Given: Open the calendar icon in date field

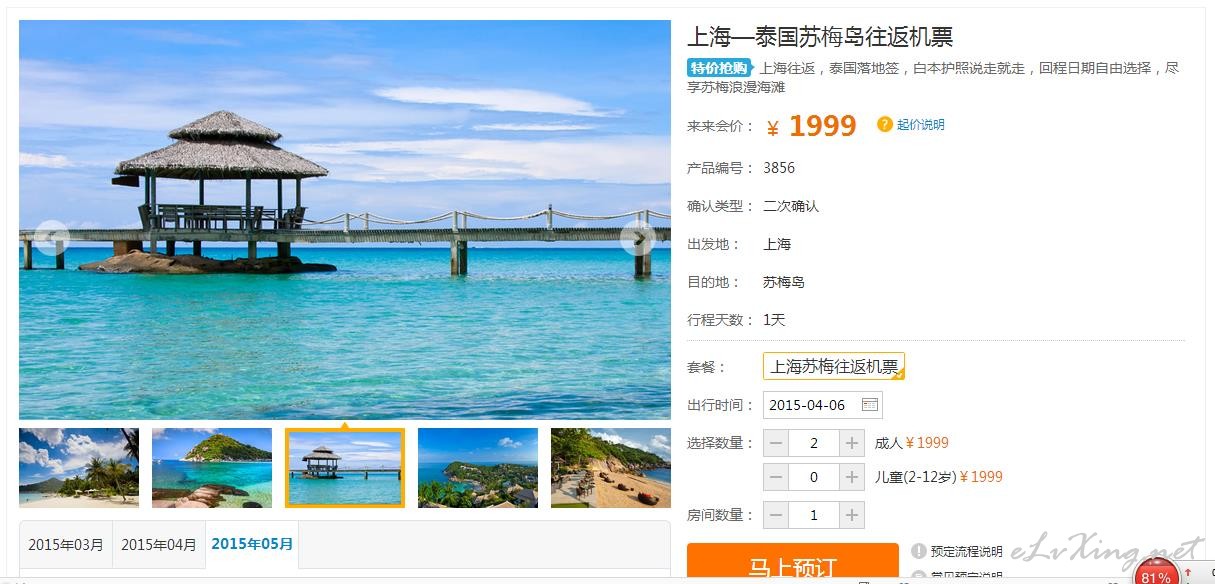Looking at the screenshot, I should pyautogui.click(x=869, y=405).
